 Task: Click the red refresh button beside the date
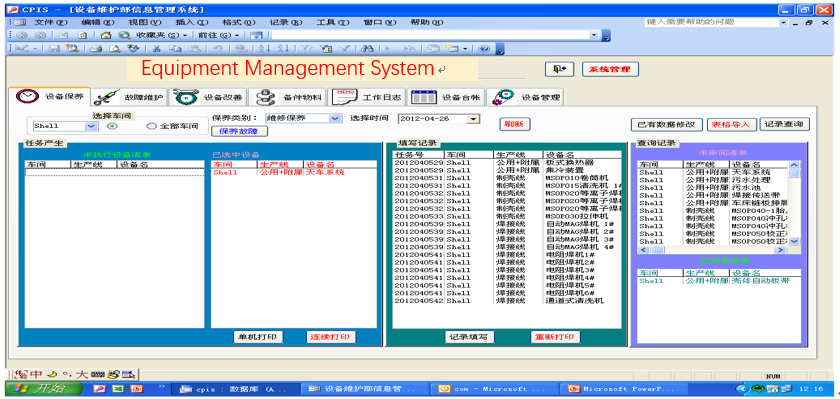tap(515, 124)
